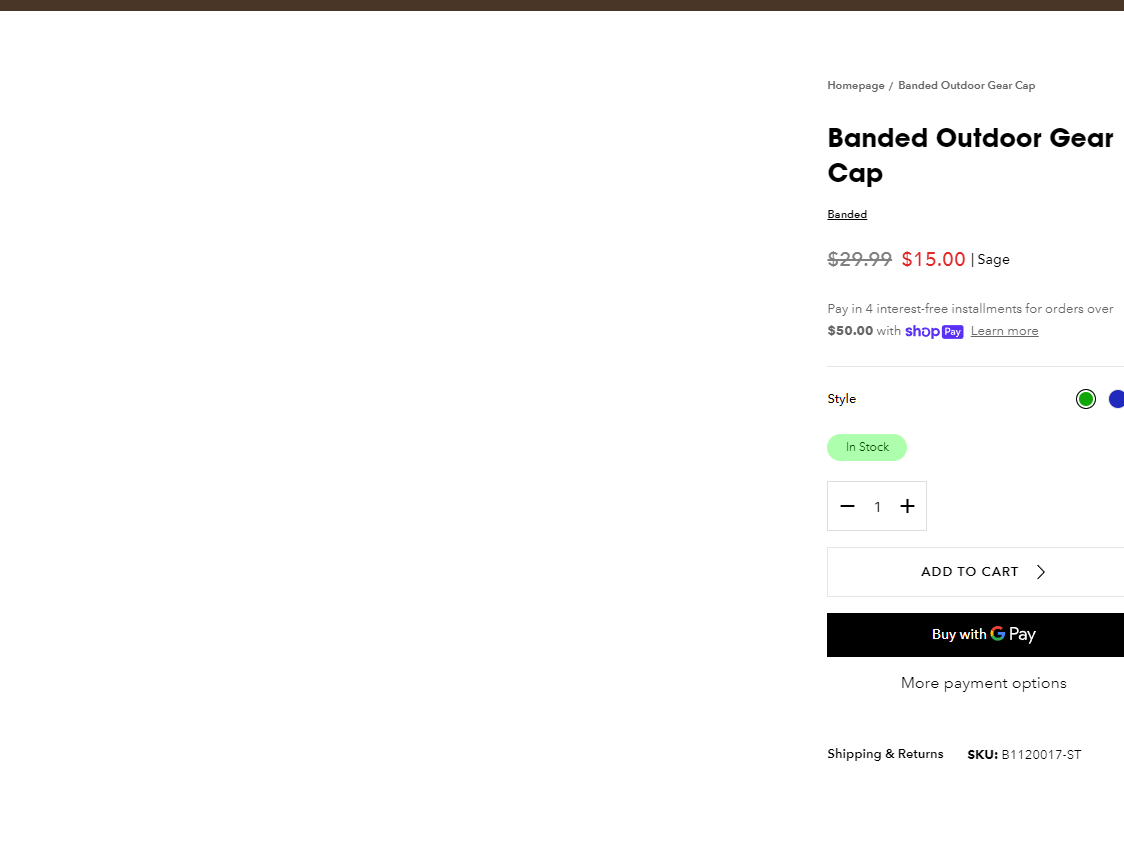This screenshot has height=855, width=1124.
Task: Click the In Stock badge
Action: click(867, 447)
